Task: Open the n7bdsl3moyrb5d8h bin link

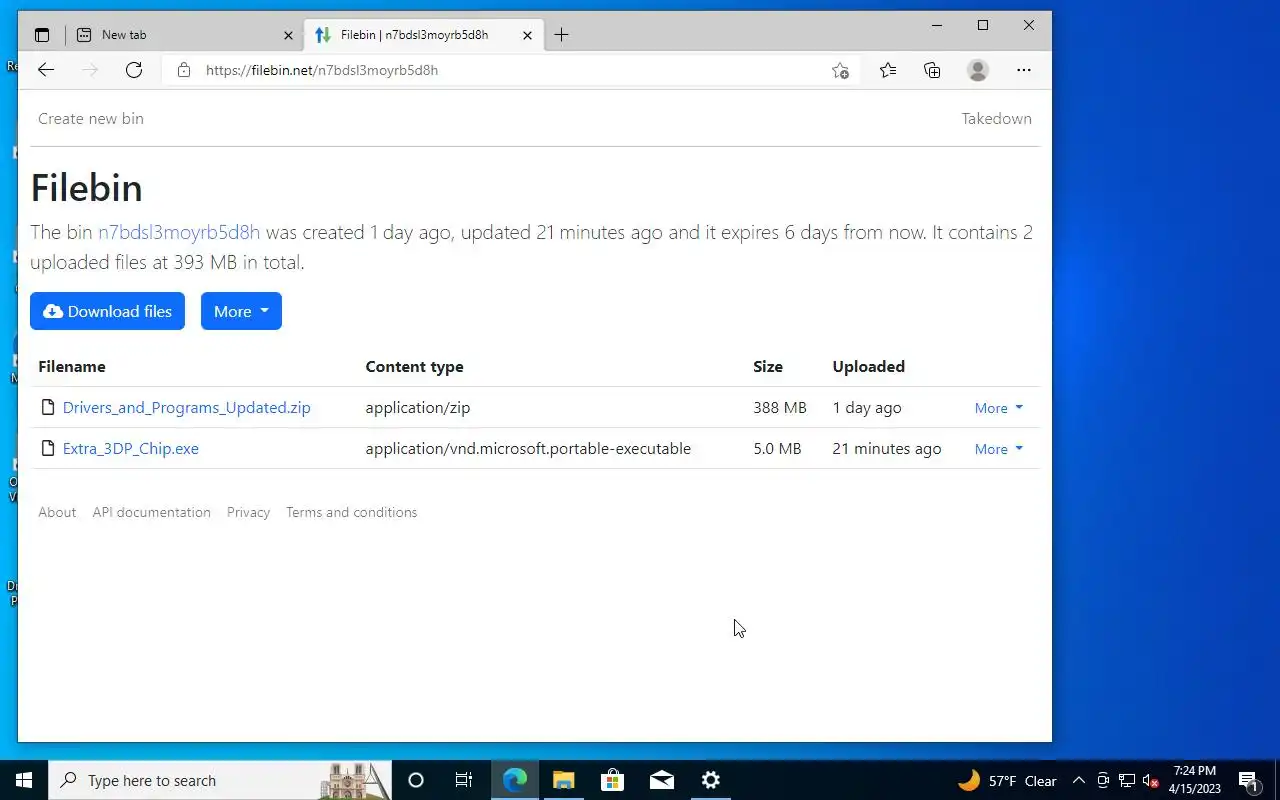Action: click(x=179, y=232)
